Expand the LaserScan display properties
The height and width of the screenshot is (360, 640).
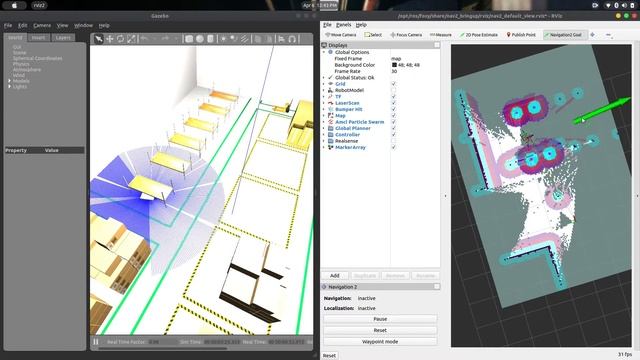click(324, 103)
